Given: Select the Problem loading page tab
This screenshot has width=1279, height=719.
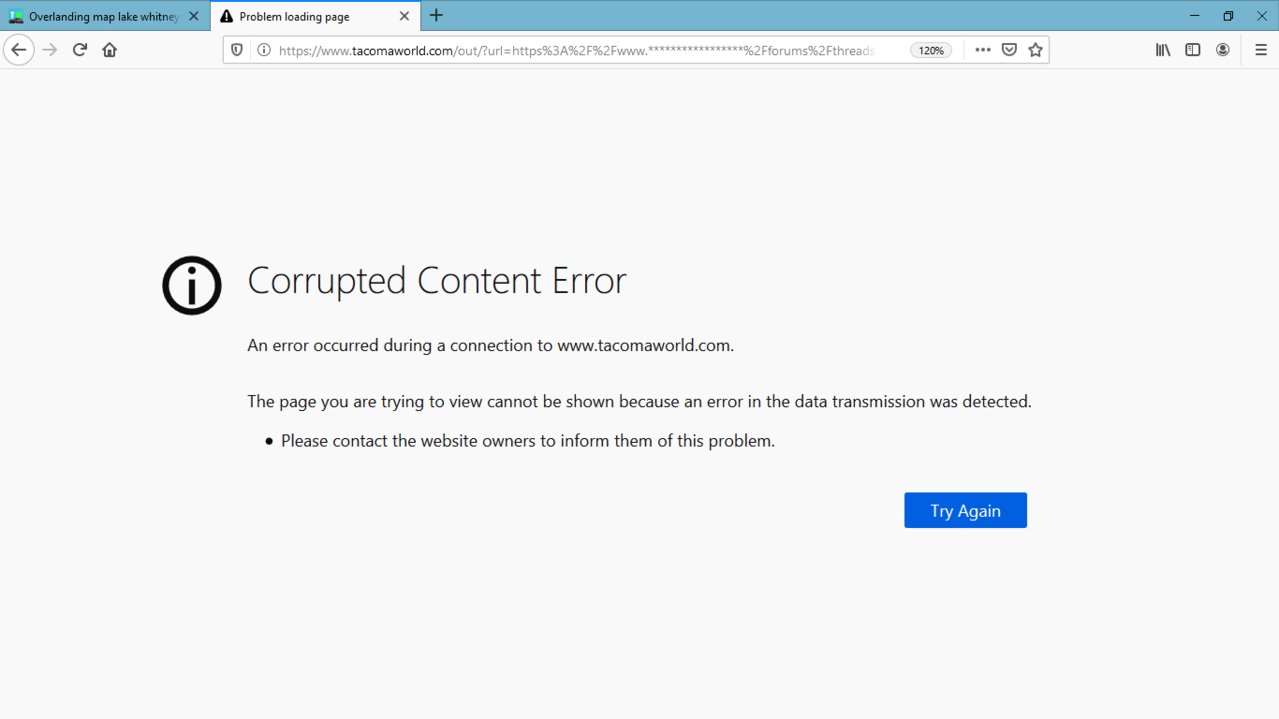Looking at the screenshot, I should tap(314, 17).
